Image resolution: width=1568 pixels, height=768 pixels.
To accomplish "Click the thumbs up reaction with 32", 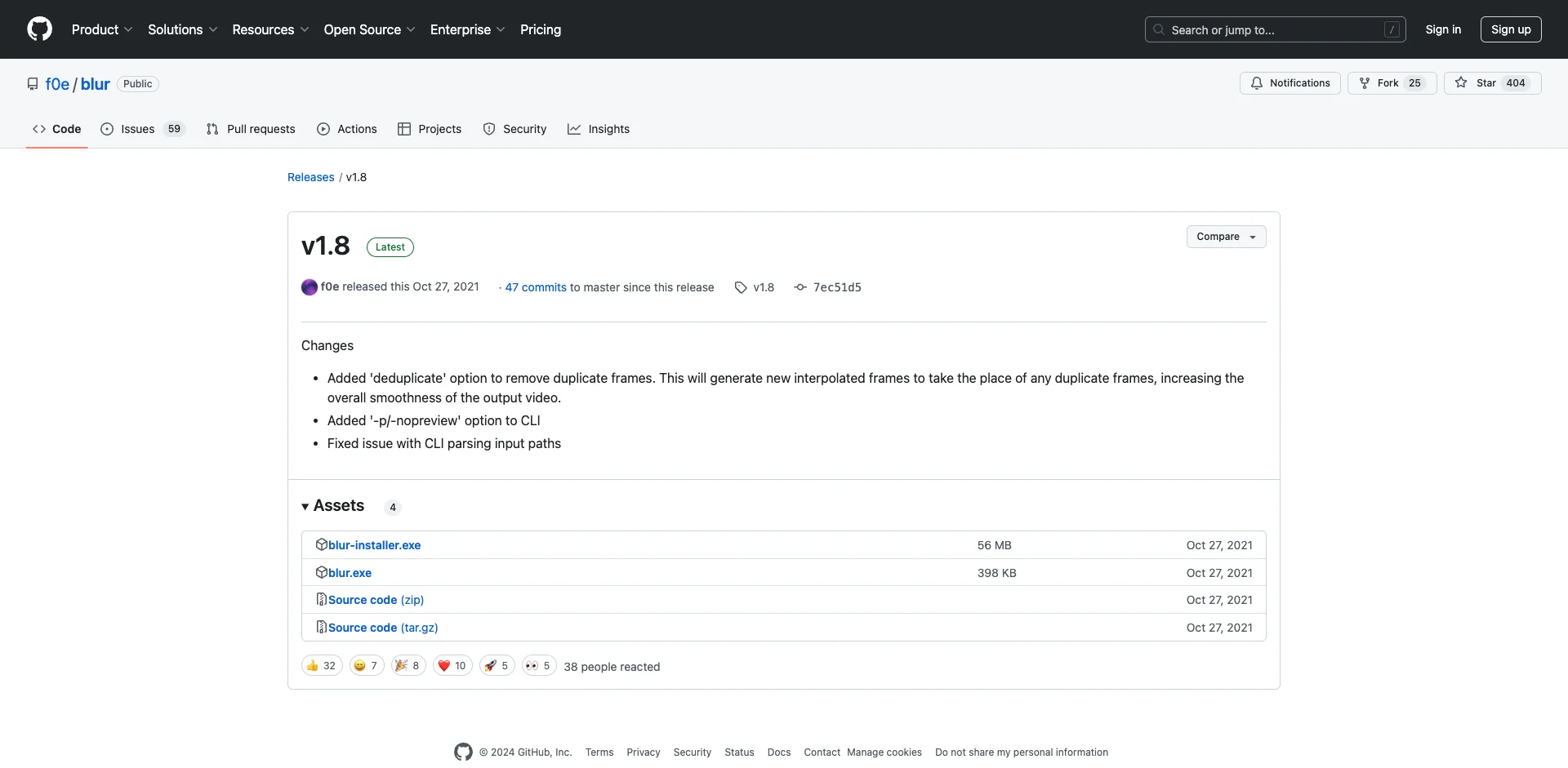I will pyautogui.click(x=322, y=666).
